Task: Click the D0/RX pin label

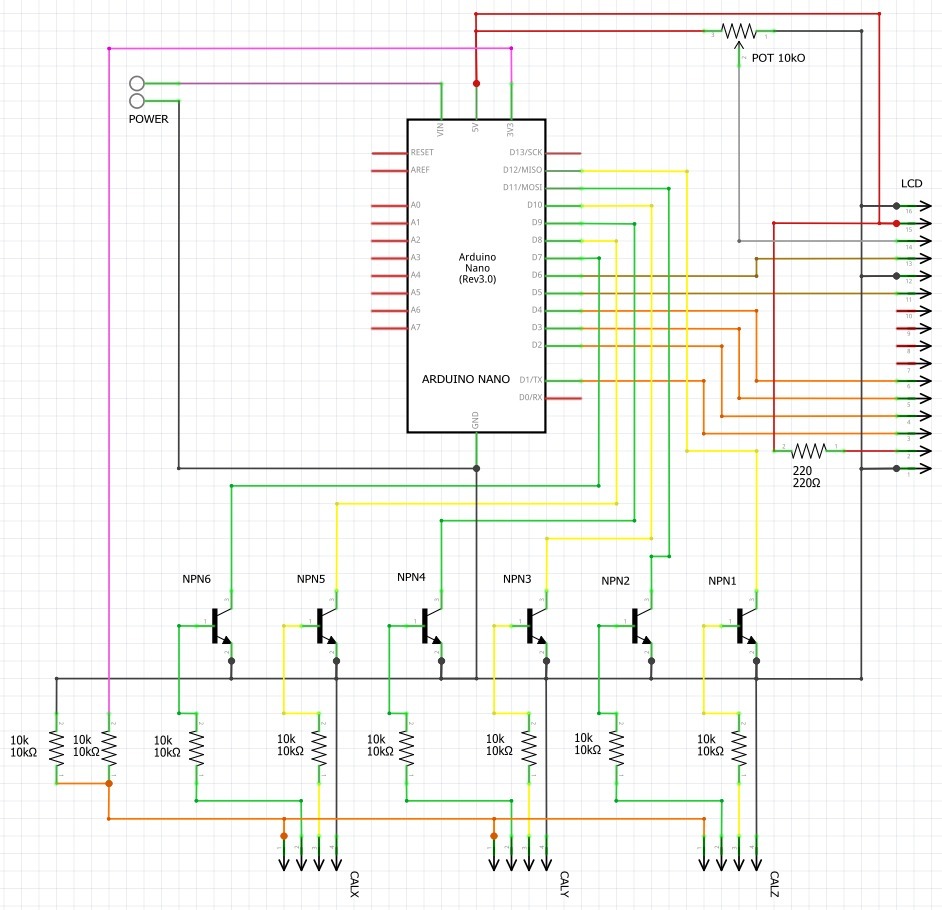Action: click(530, 397)
